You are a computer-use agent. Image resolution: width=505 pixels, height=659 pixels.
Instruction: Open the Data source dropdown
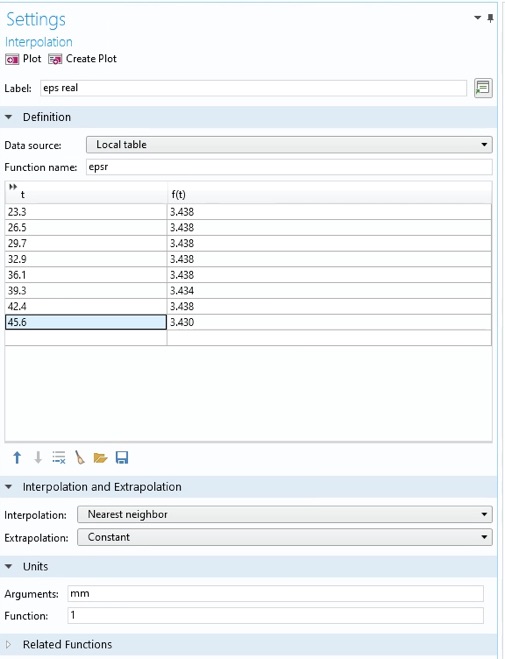click(x=289, y=145)
